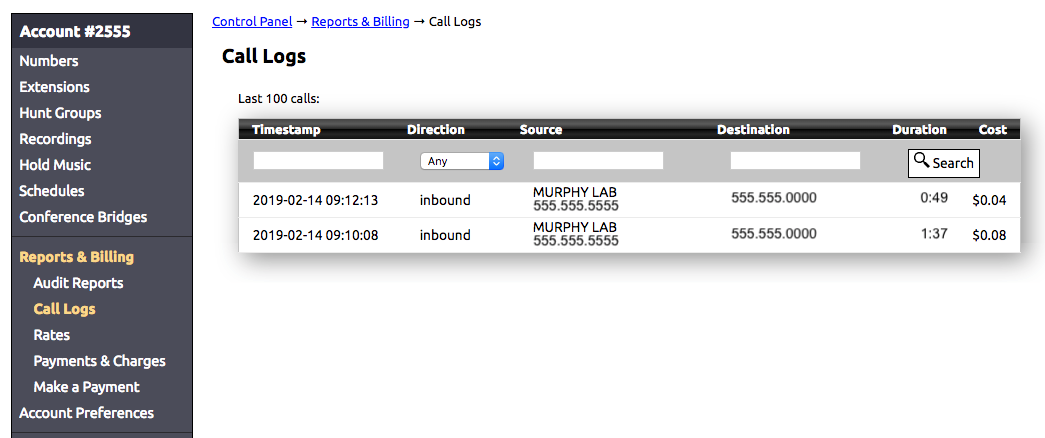Click the Destination filter text box
The width and height of the screenshot is (1045, 438).
[795, 161]
